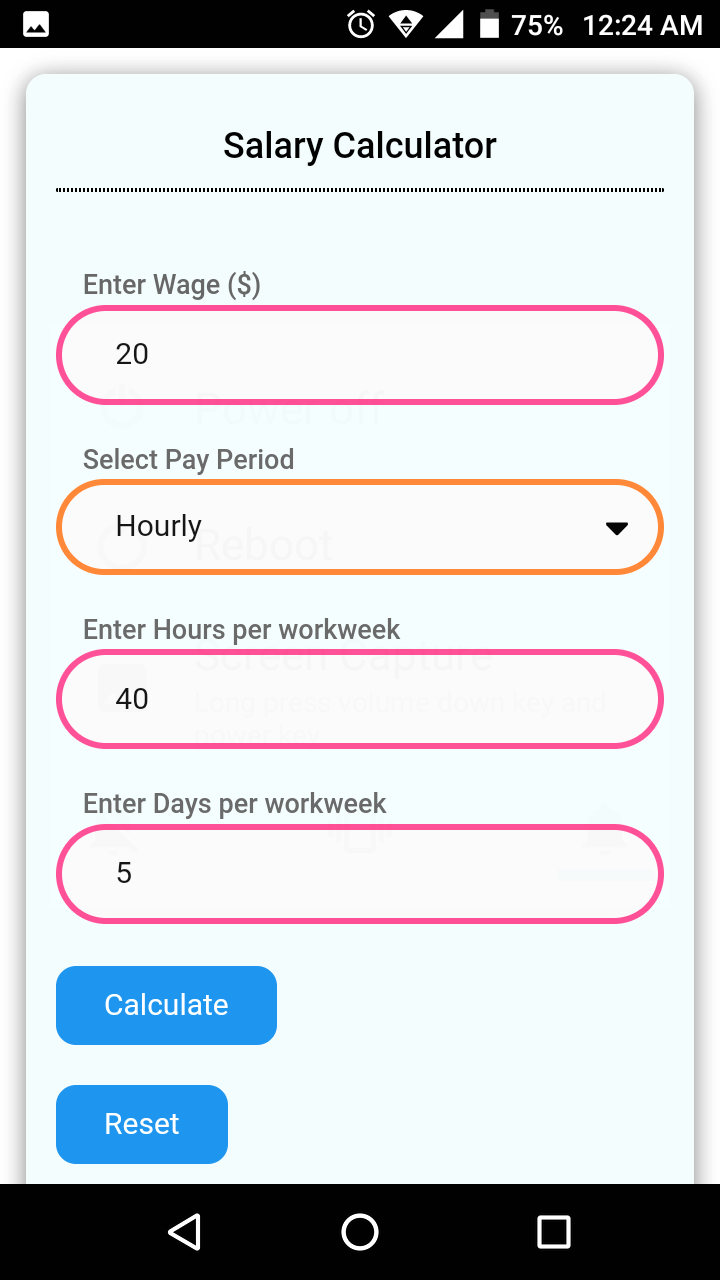Tap the battery icon in status bar
Viewport: 720px width, 1280px height.
pyautogui.click(x=489, y=24)
